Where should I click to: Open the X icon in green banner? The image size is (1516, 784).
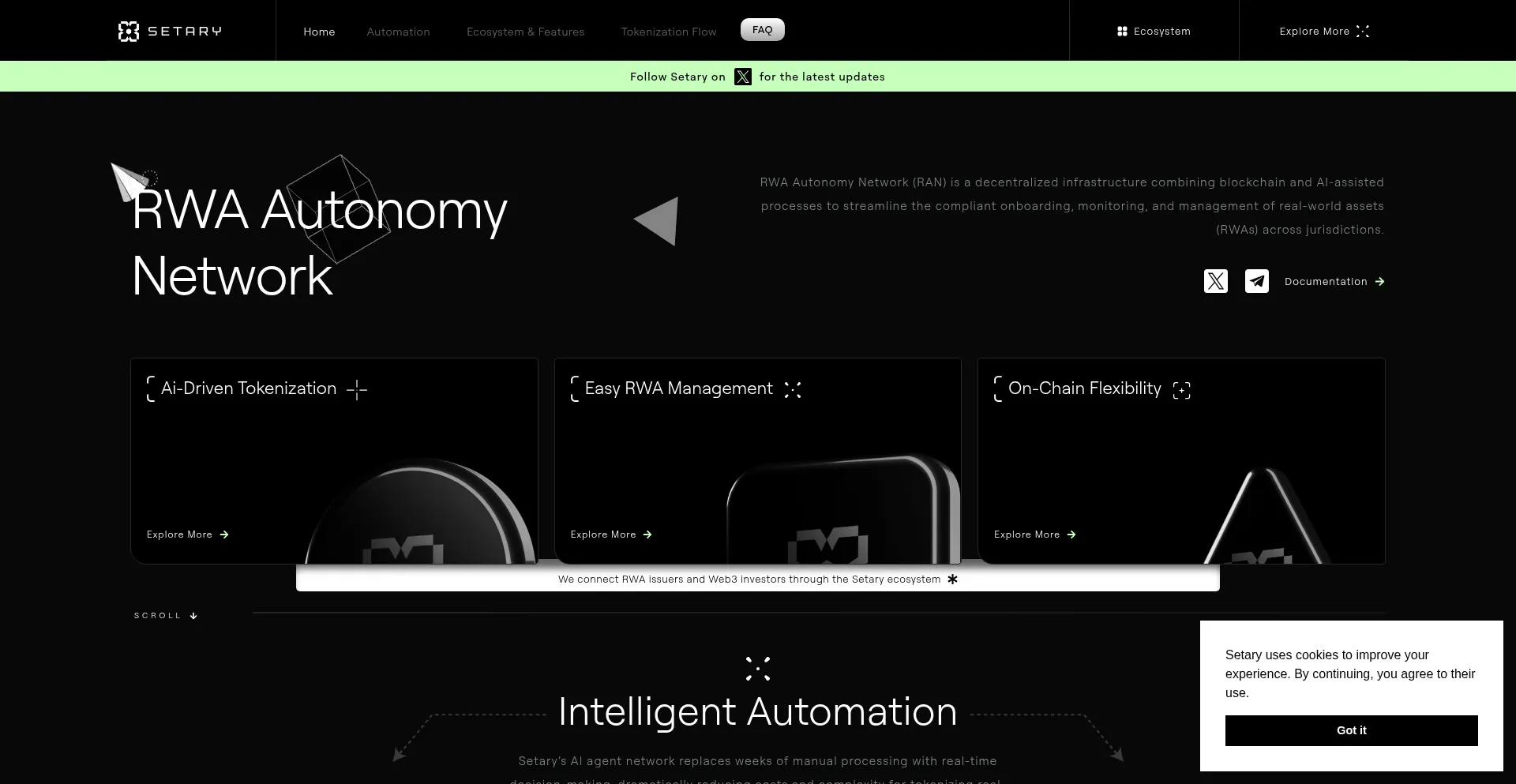point(742,77)
